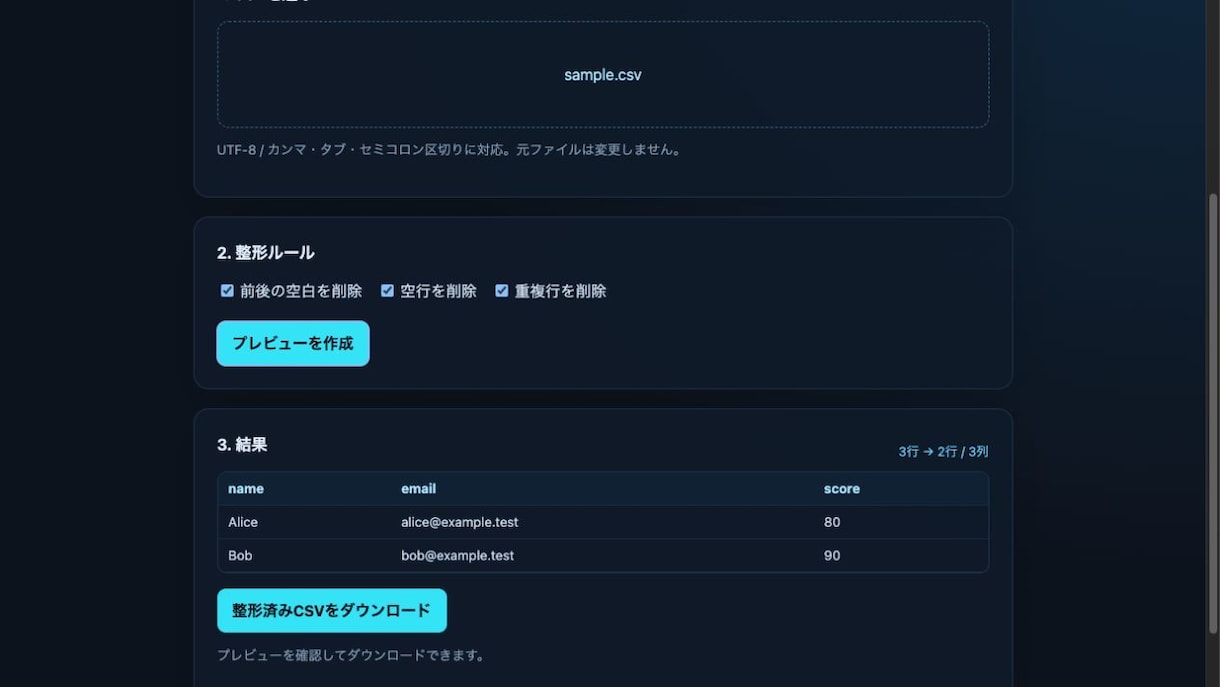Screen dimensions: 1220x687
Task: Download with 整形済みCSVをダウンロード button
Action: [x=332, y=610]
